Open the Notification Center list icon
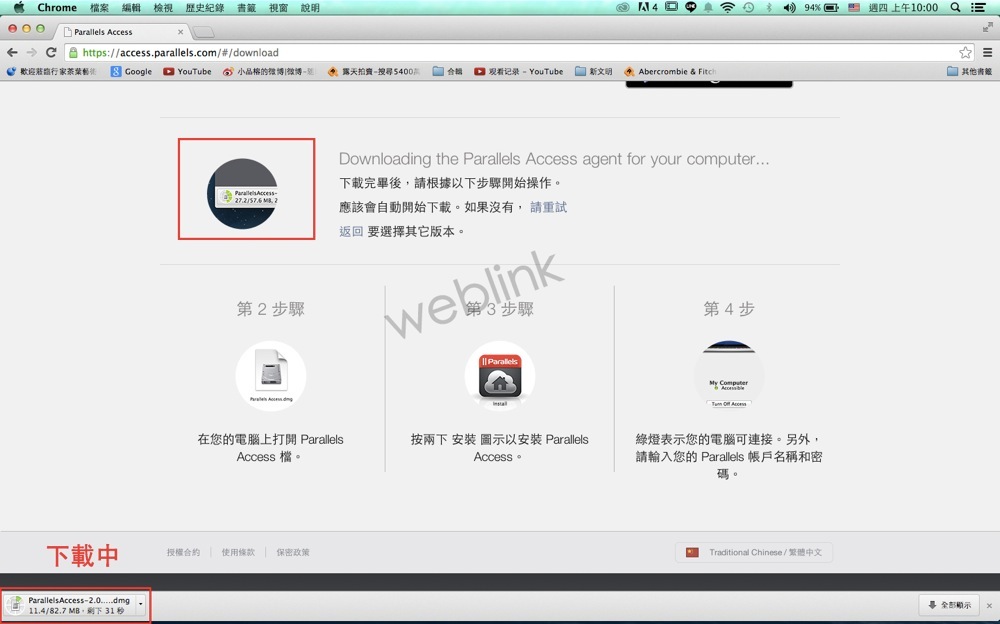The height and width of the screenshot is (624, 1000). [x=978, y=8]
